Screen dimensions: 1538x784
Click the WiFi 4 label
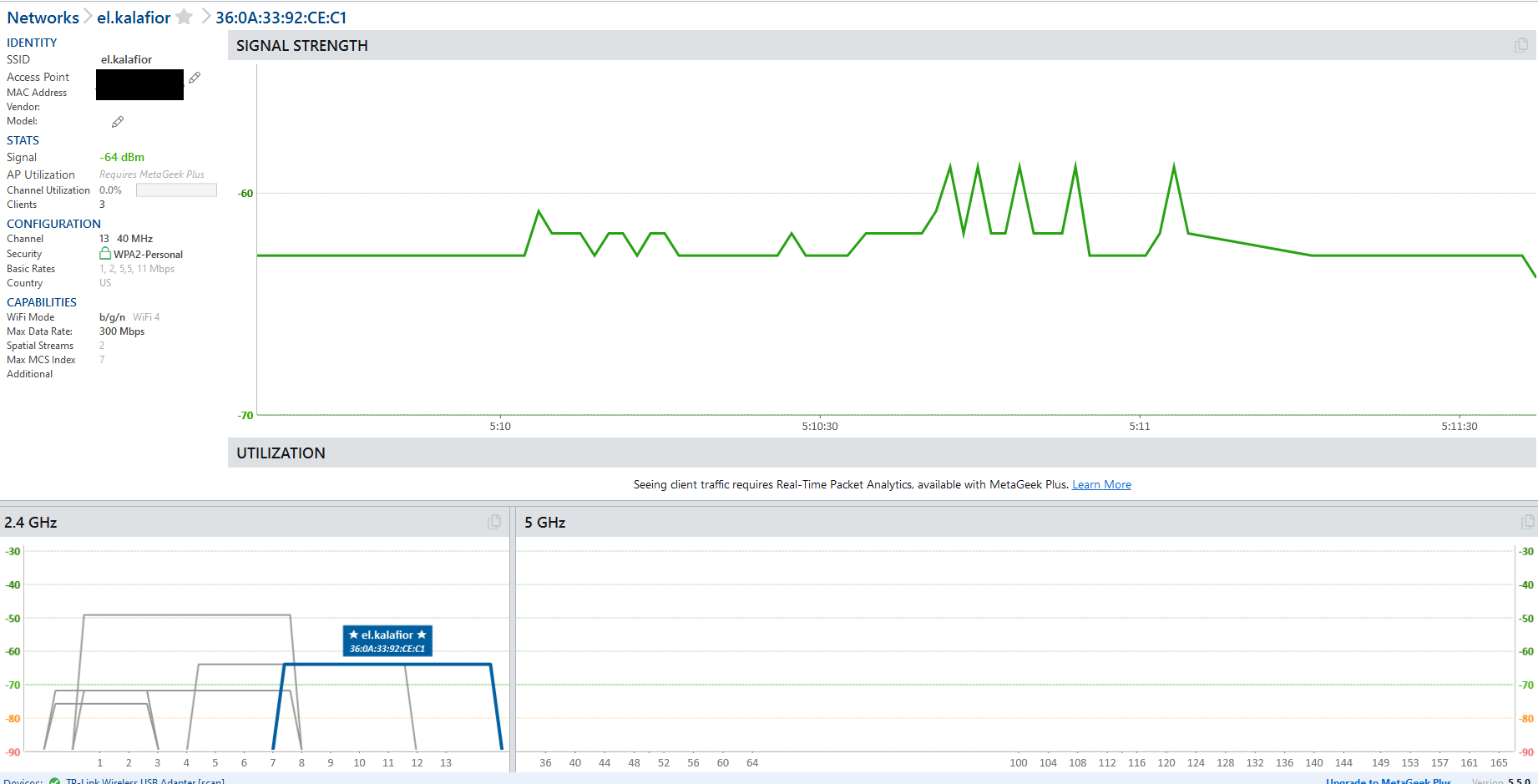(x=146, y=317)
